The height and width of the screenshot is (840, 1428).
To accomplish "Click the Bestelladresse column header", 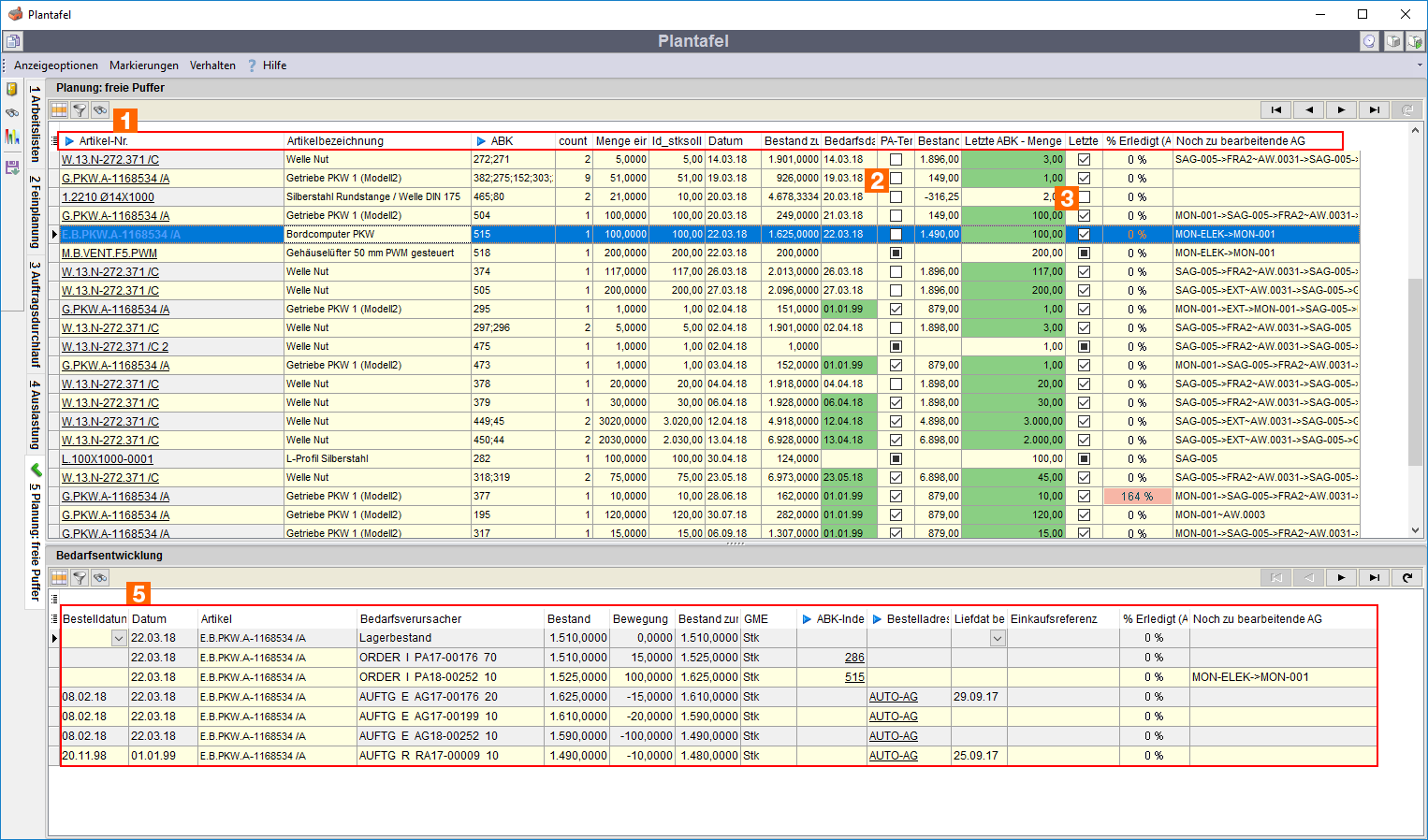I will 910,619.
